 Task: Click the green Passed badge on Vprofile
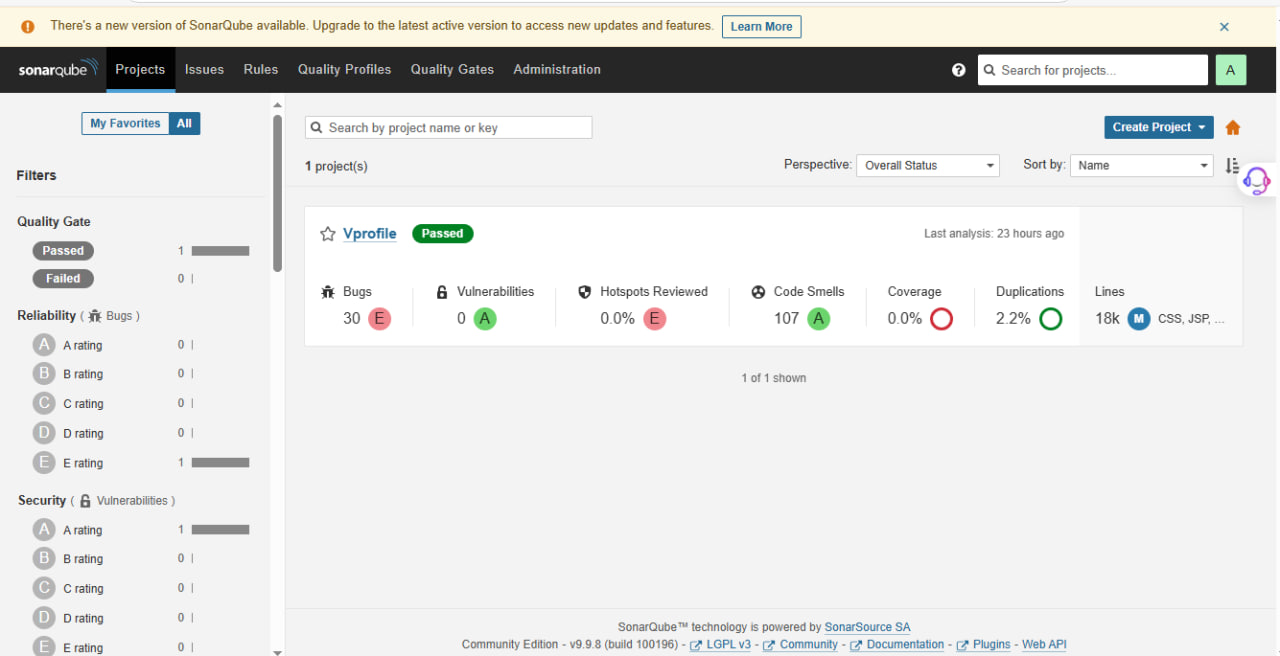click(442, 234)
